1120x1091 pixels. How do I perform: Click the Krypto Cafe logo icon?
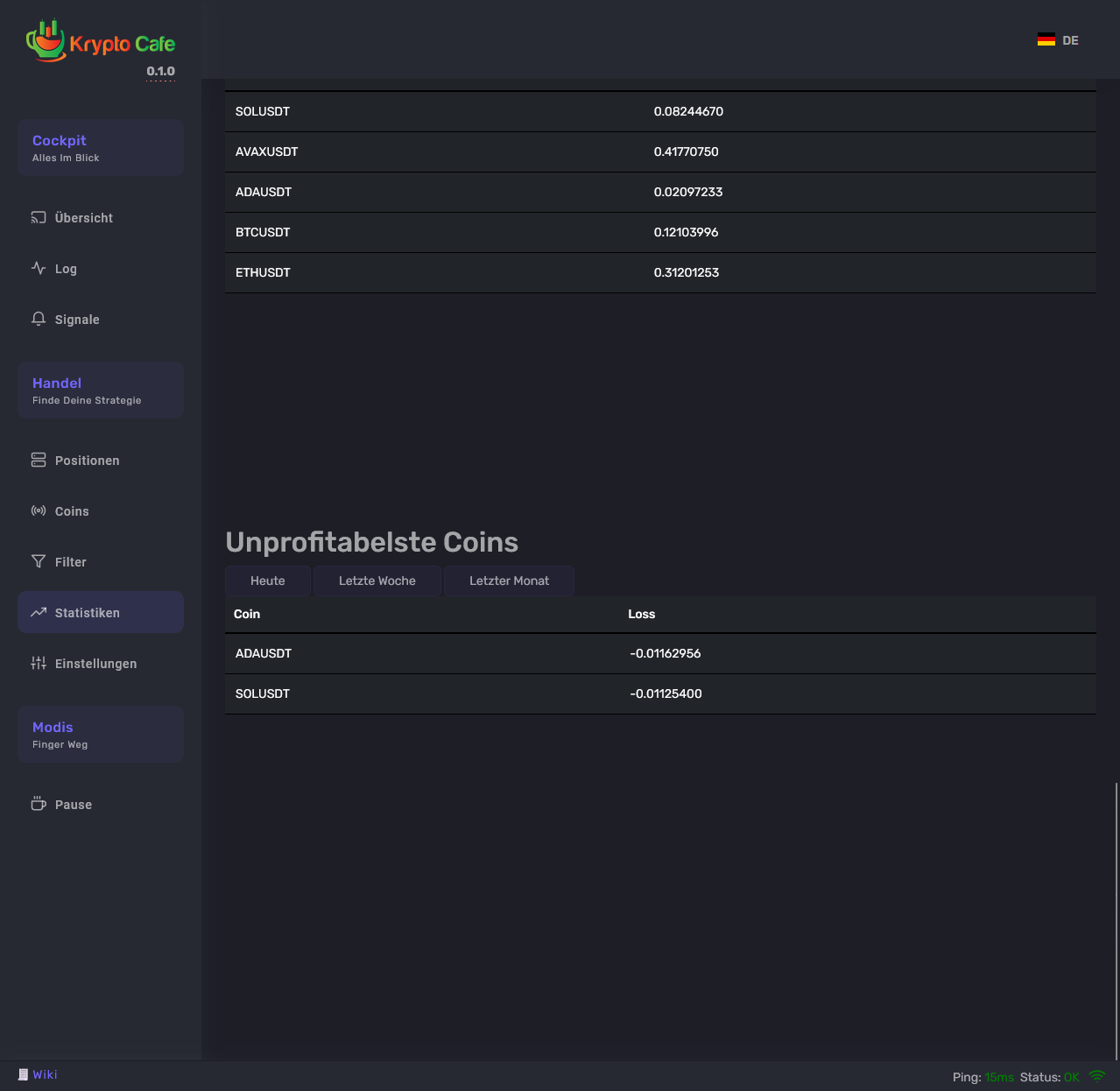[x=46, y=41]
